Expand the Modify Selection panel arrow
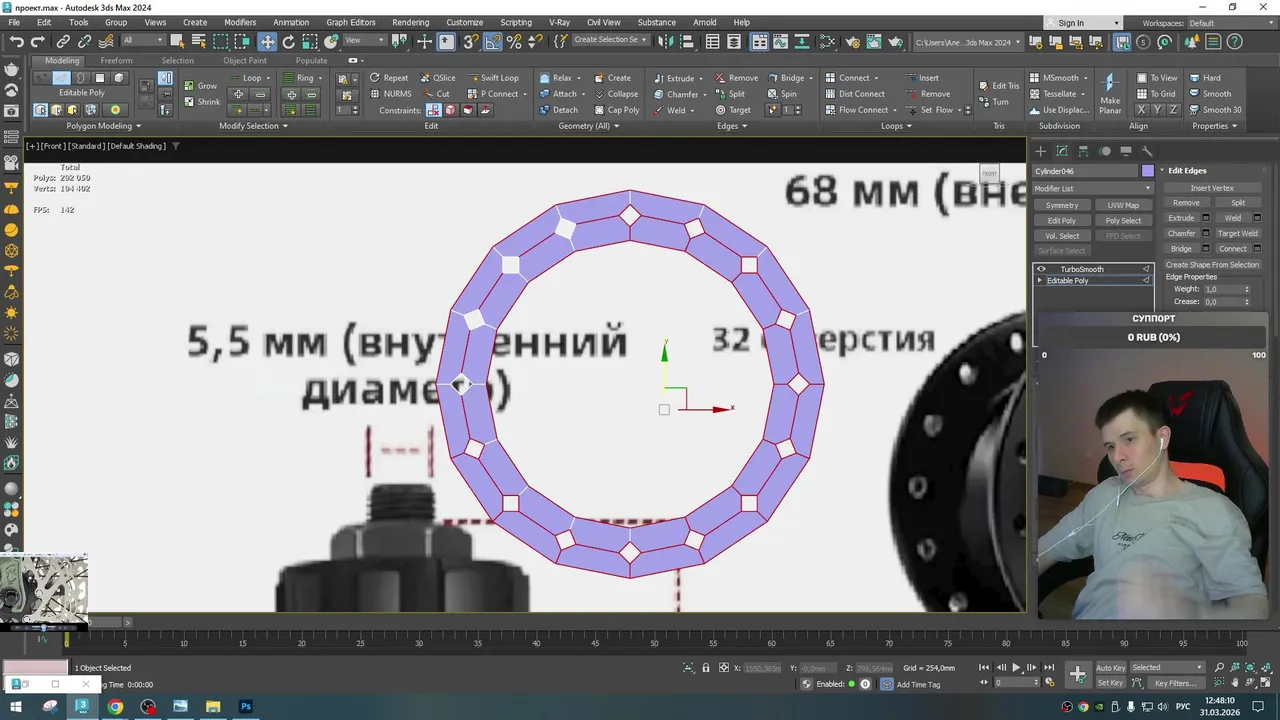The image size is (1280, 720). pyautogui.click(x=285, y=126)
